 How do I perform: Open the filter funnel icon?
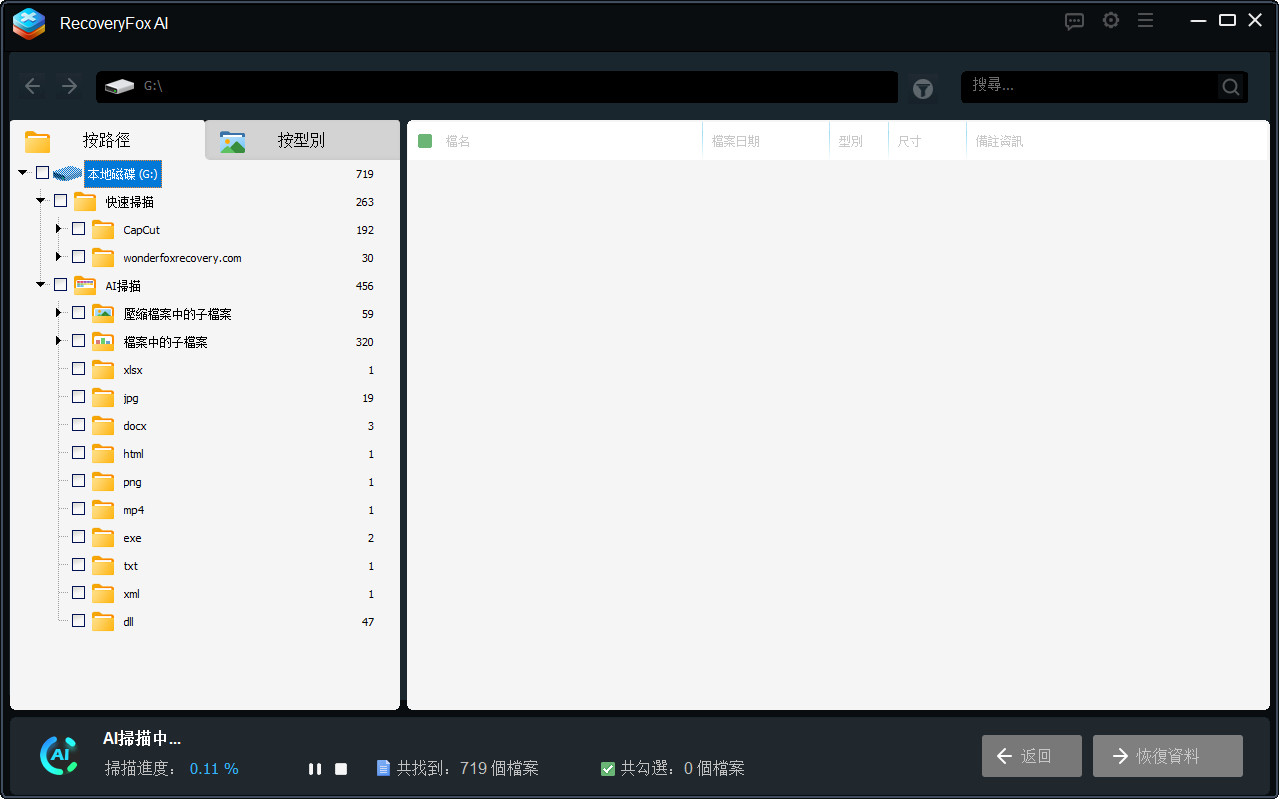tap(922, 88)
